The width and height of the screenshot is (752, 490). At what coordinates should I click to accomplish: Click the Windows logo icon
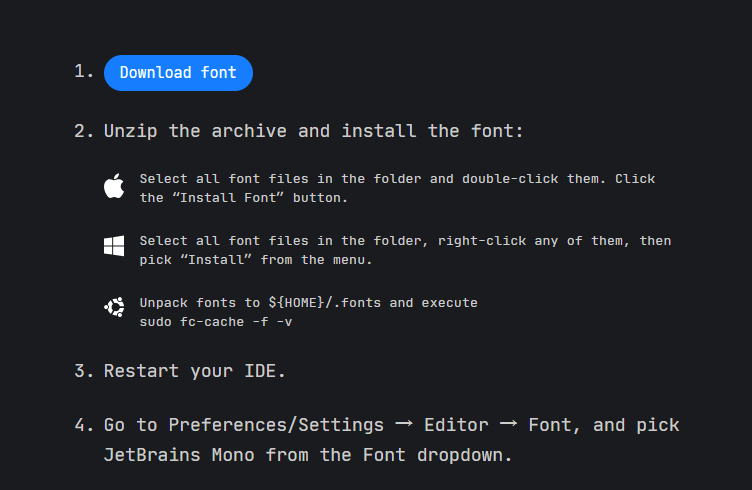tap(114, 248)
